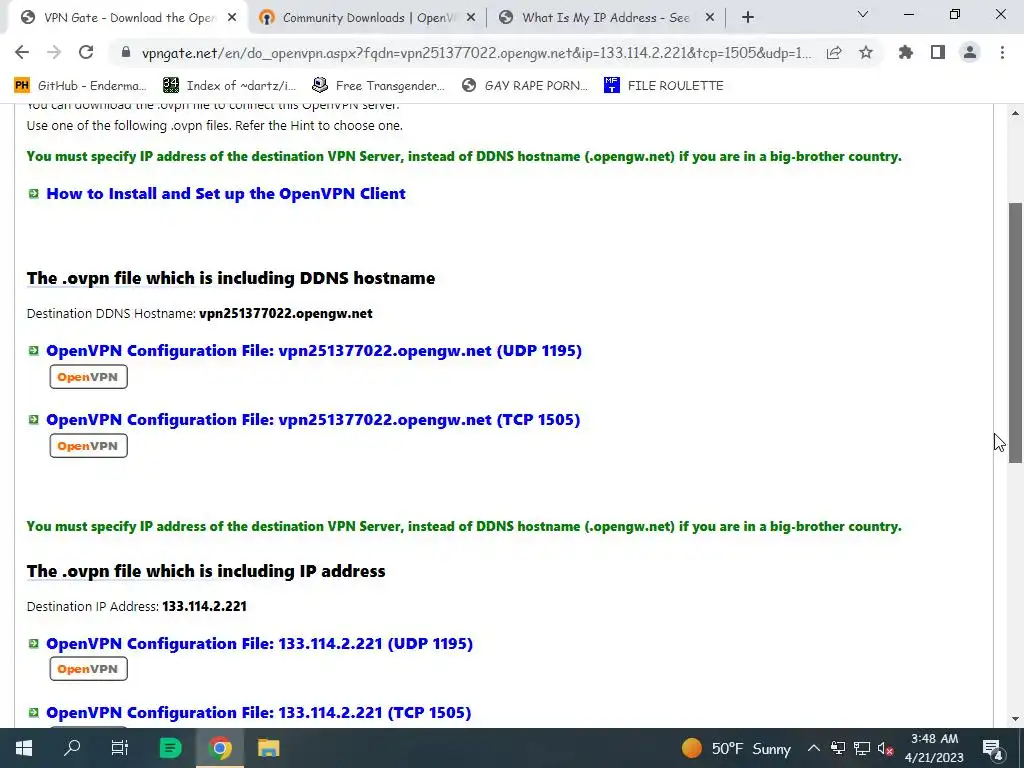Open Windows taskbar search
Viewport: 1024px width, 768px height.
tap(72, 748)
